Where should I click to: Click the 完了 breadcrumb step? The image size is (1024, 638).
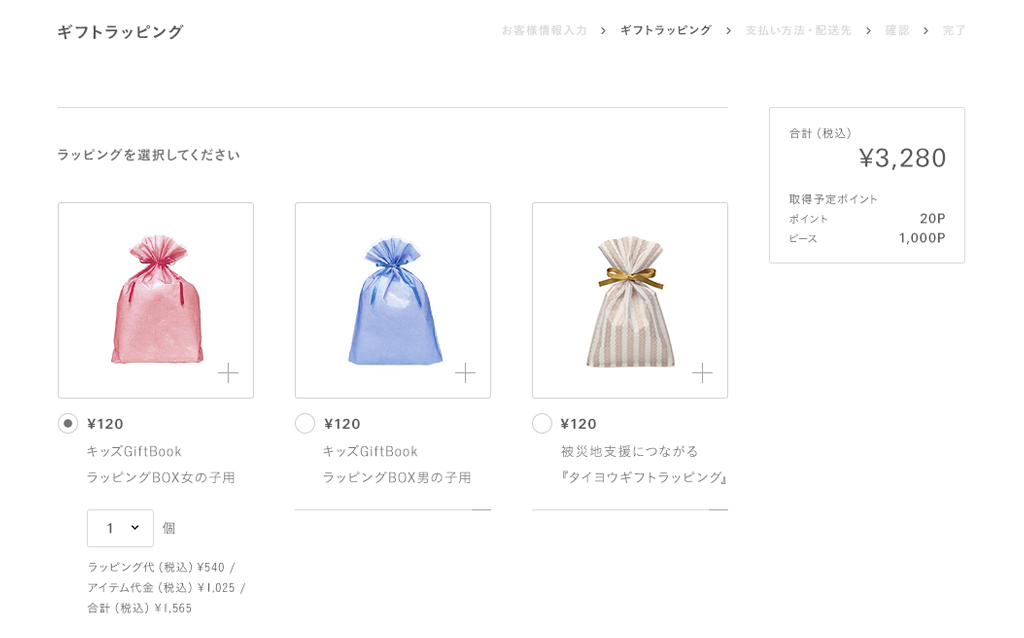954,31
